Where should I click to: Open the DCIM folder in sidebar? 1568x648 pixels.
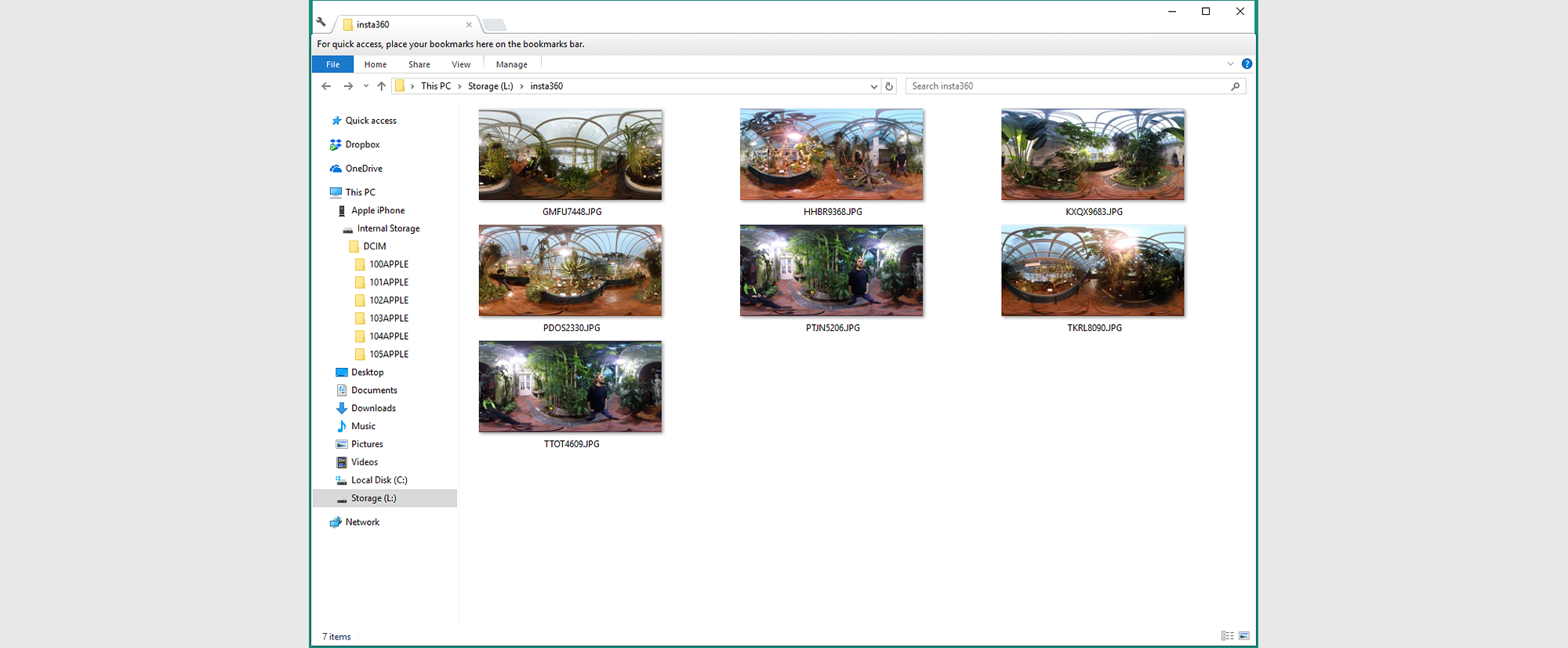(367, 246)
